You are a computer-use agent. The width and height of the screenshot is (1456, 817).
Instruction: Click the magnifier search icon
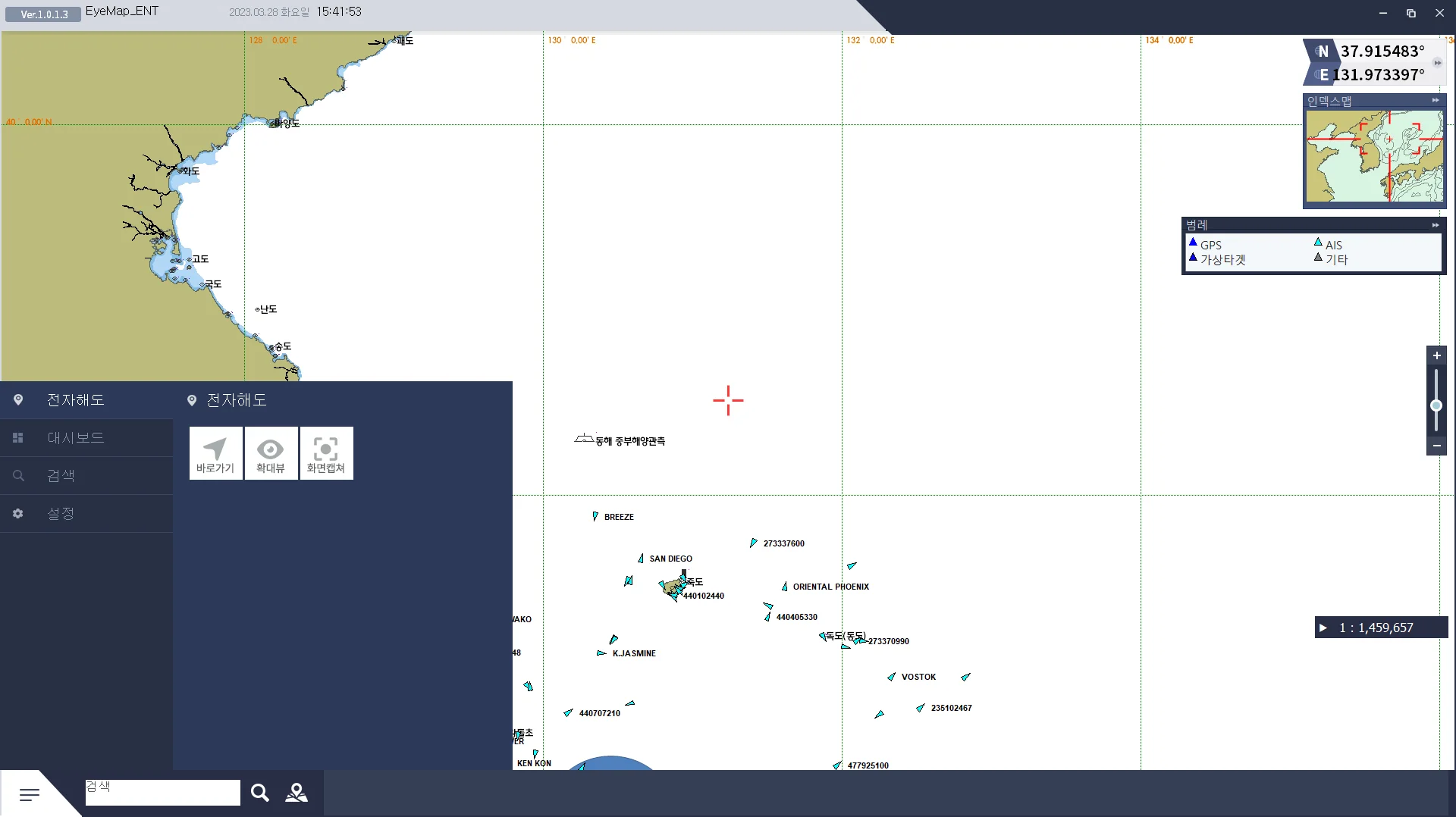pos(260,793)
